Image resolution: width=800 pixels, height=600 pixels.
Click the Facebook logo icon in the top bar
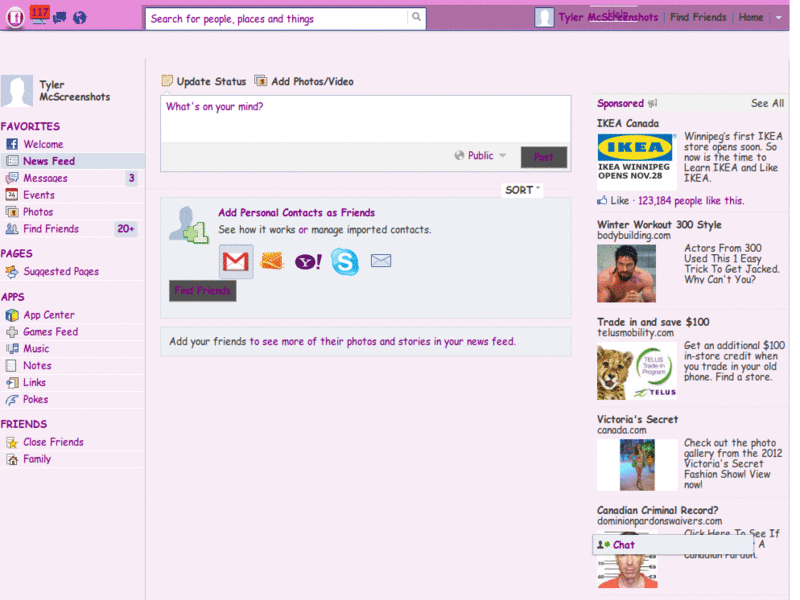coord(15,18)
